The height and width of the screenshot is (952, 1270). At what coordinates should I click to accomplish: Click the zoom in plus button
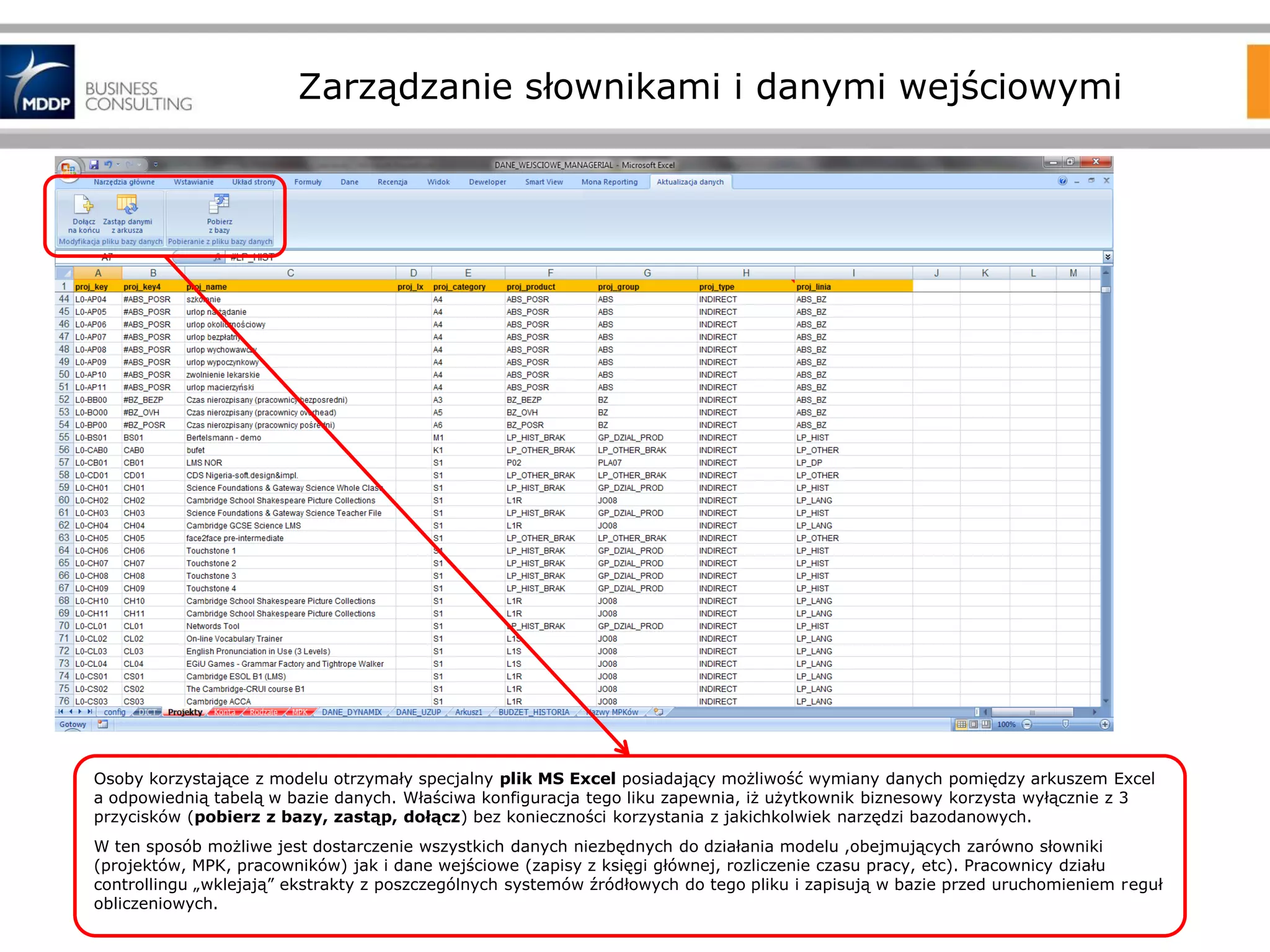[x=1104, y=725]
